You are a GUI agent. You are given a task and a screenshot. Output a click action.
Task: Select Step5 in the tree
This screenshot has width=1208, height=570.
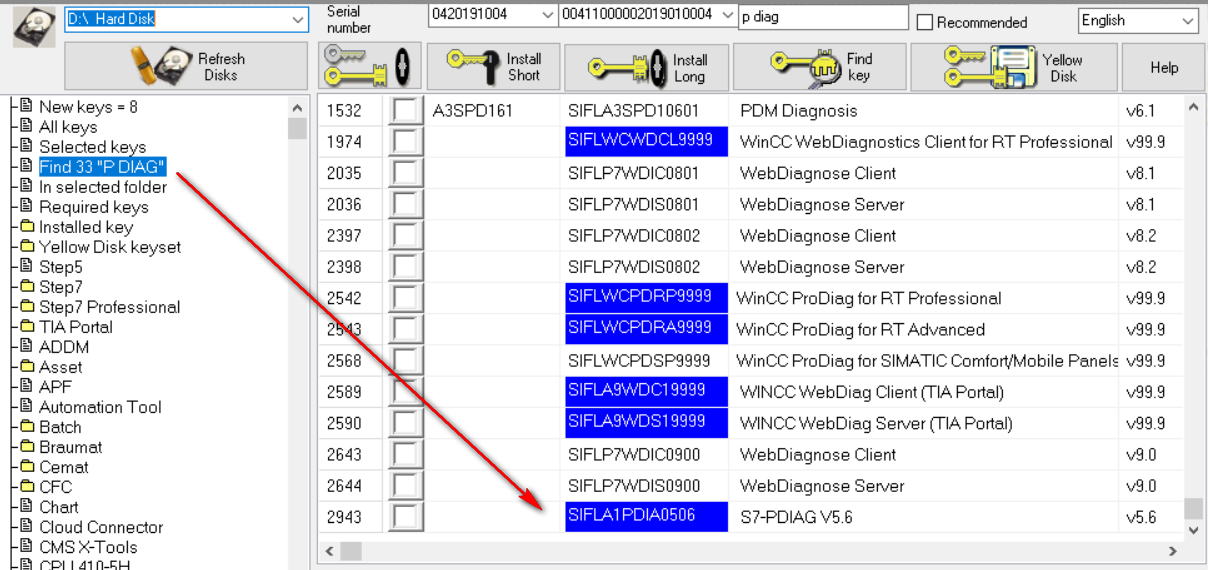[60, 267]
